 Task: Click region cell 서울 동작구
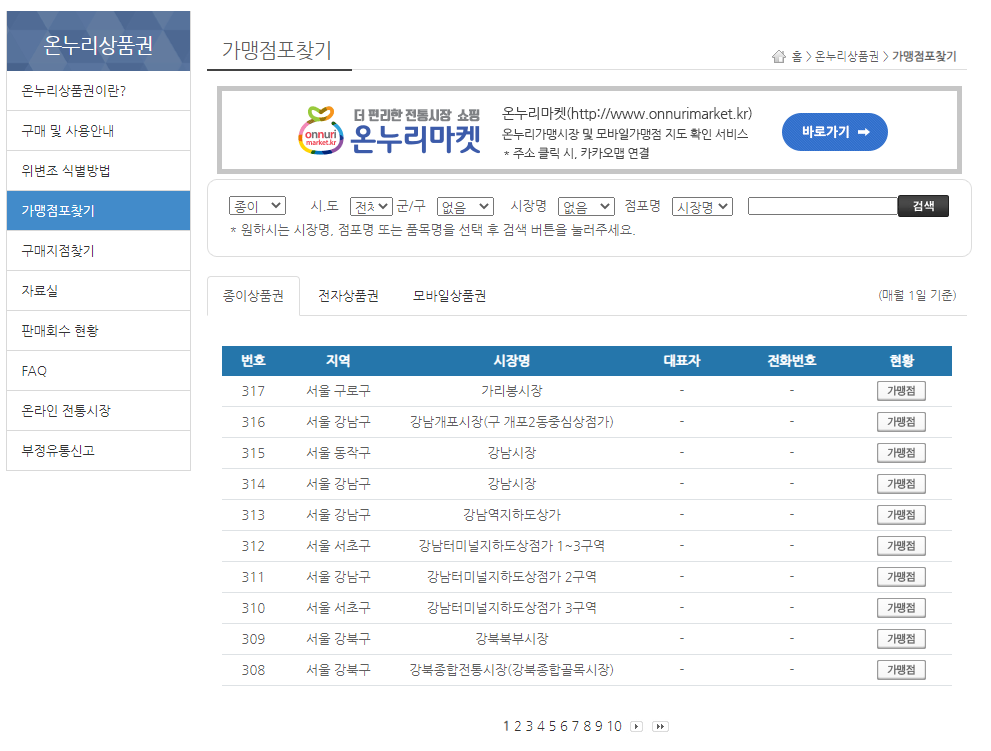[338, 453]
